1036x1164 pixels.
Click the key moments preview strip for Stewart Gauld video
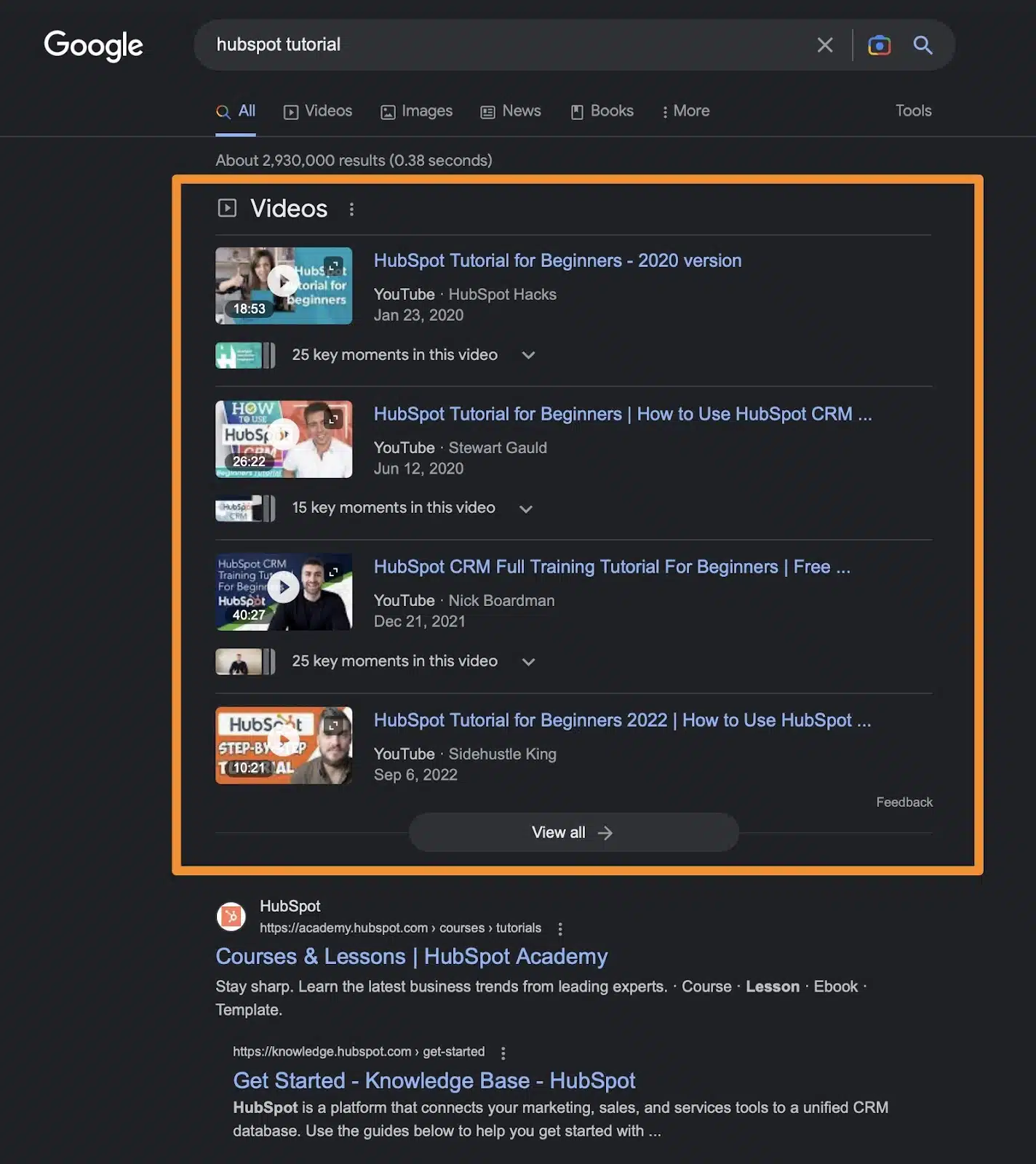(x=245, y=509)
